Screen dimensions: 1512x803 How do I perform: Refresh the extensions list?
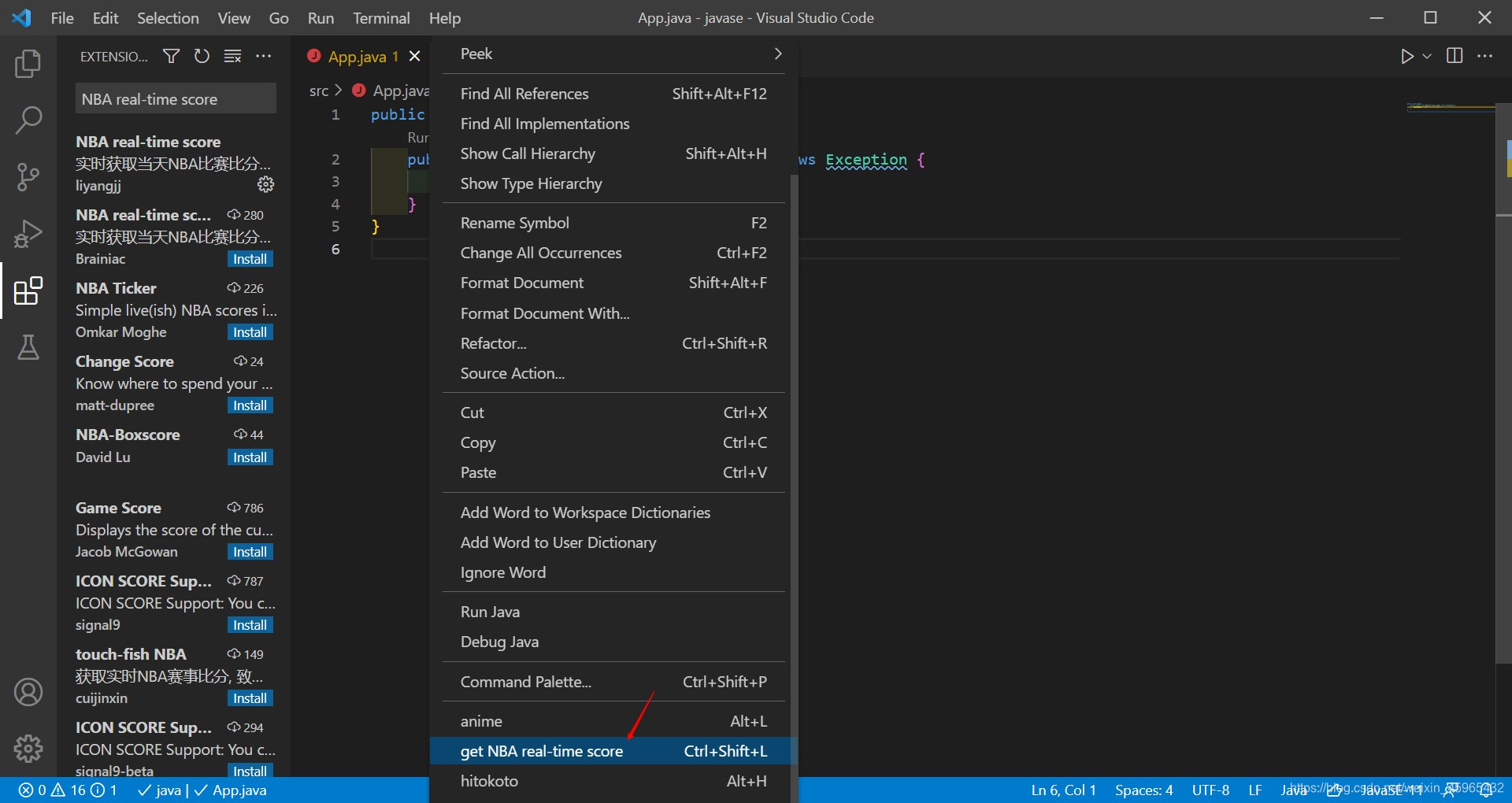pyautogui.click(x=202, y=56)
